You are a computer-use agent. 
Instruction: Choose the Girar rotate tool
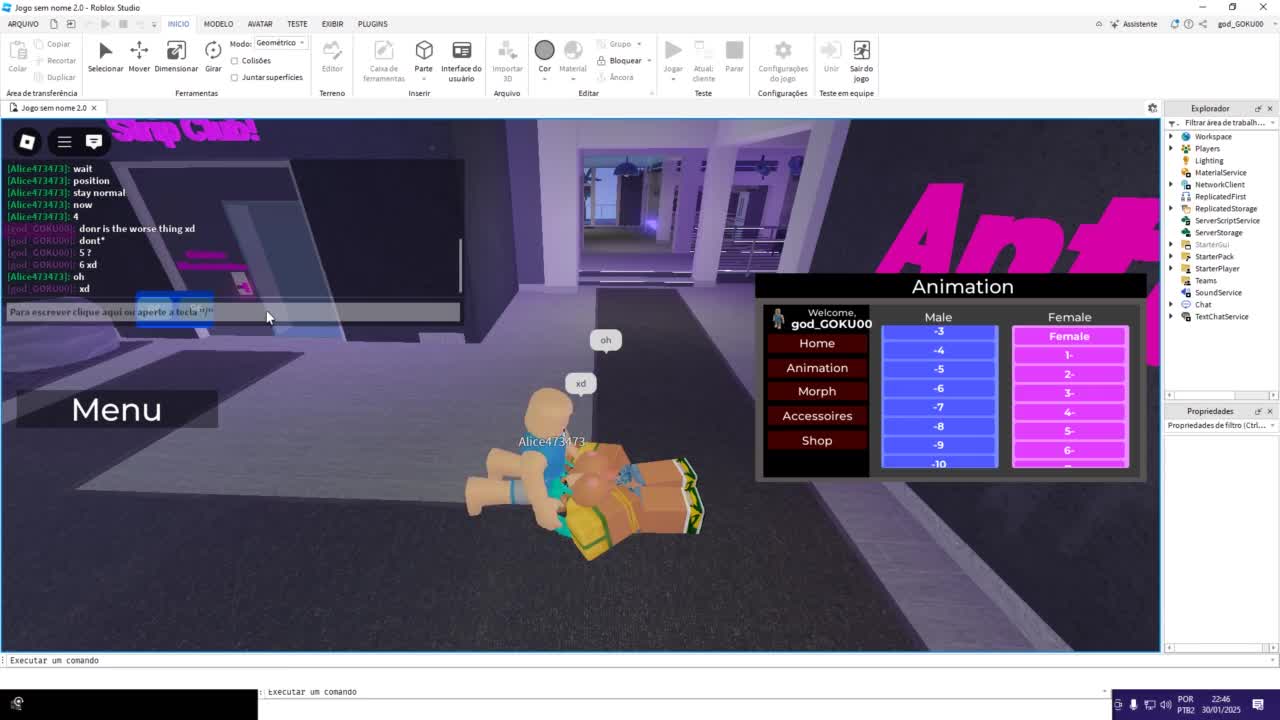coord(213,56)
